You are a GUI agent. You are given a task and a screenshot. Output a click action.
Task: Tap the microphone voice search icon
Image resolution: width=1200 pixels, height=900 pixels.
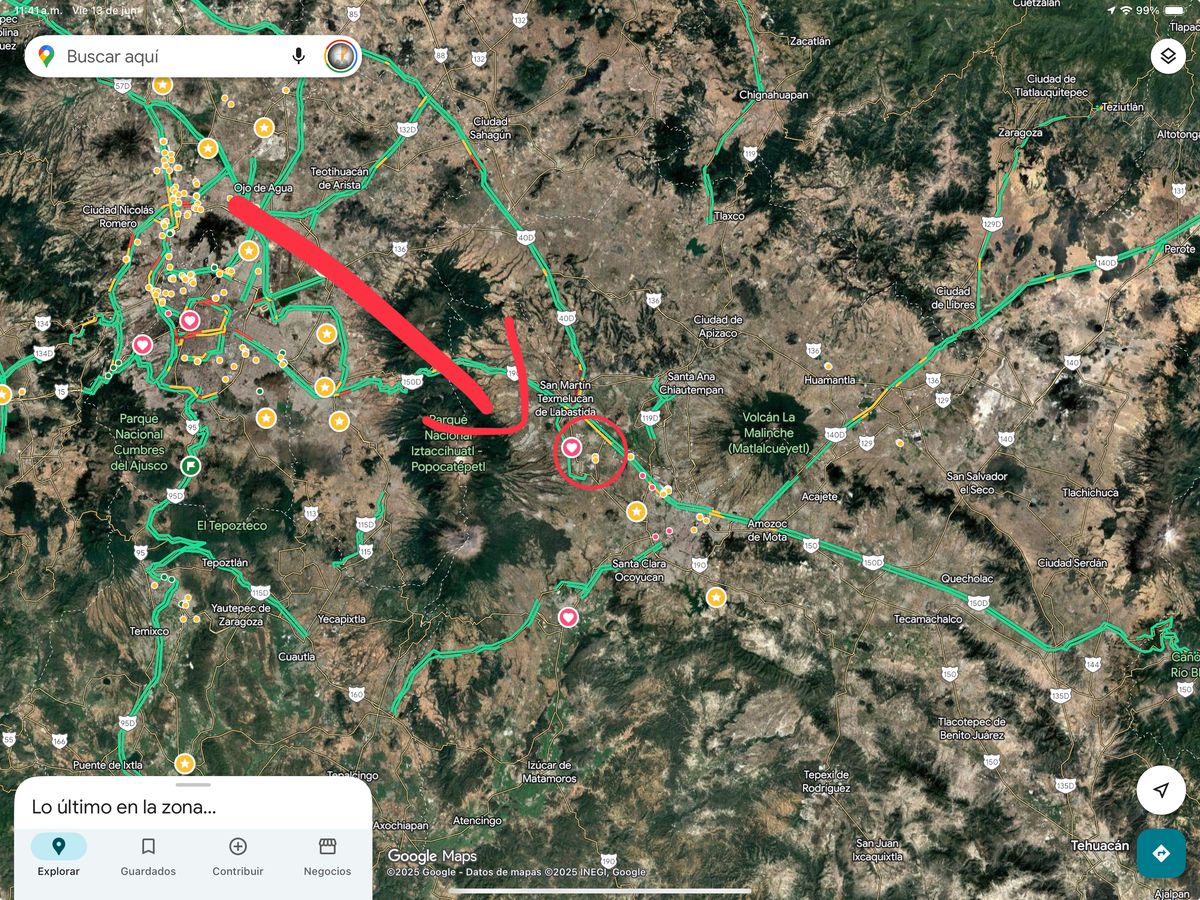click(298, 56)
